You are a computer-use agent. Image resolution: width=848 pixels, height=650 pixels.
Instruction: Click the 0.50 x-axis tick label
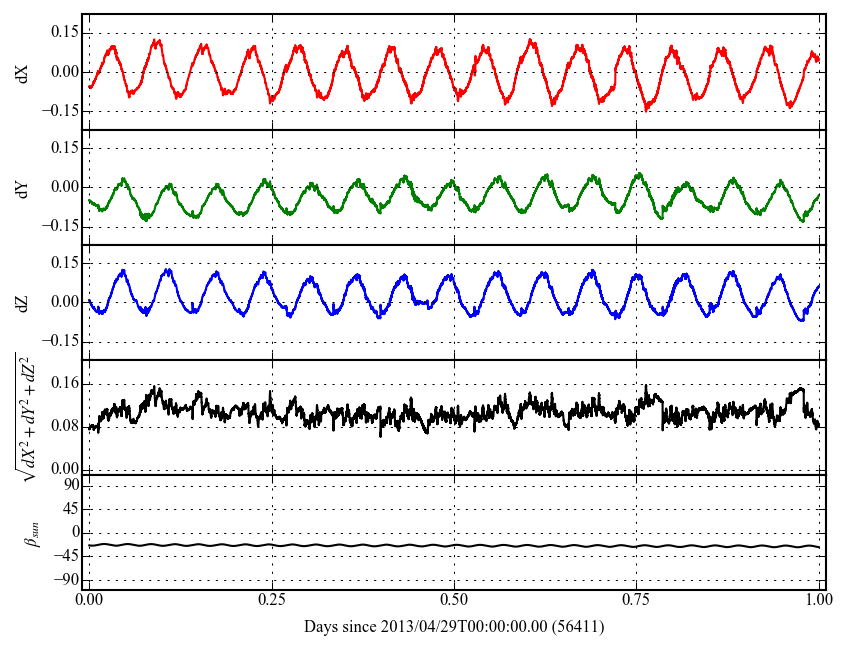[454, 603]
